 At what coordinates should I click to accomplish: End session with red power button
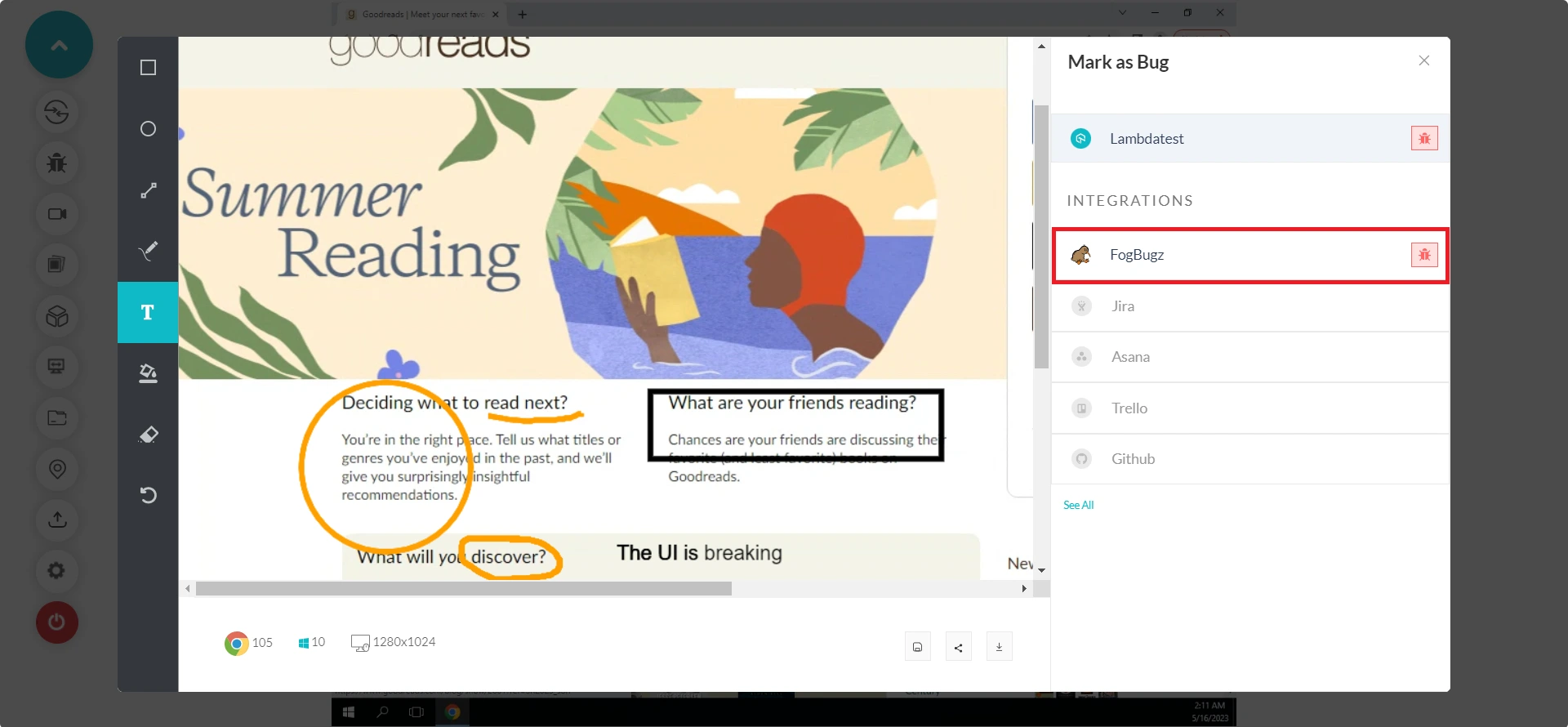56,622
